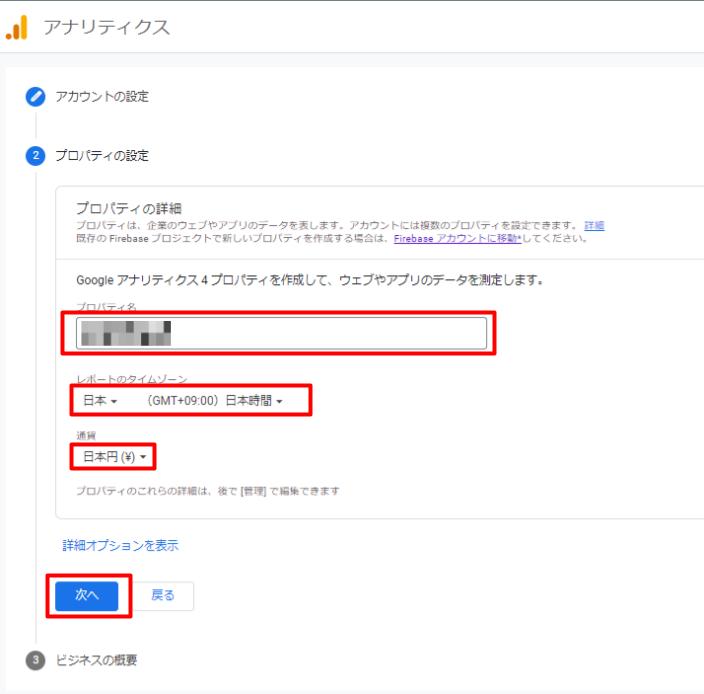704x694 pixels.
Task: Click the 次へ button
Action: pyautogui.click(x=87, y=596)
